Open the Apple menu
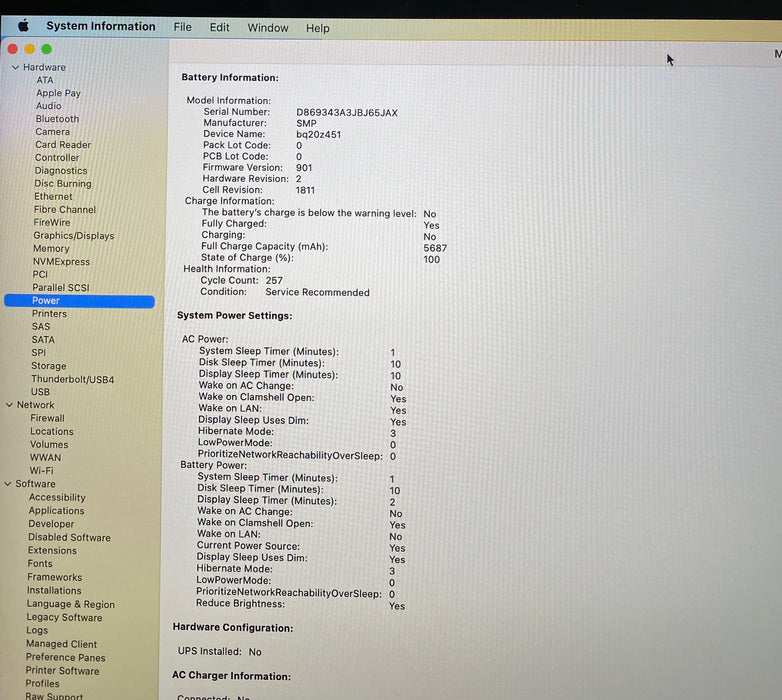 click(23, 25)
